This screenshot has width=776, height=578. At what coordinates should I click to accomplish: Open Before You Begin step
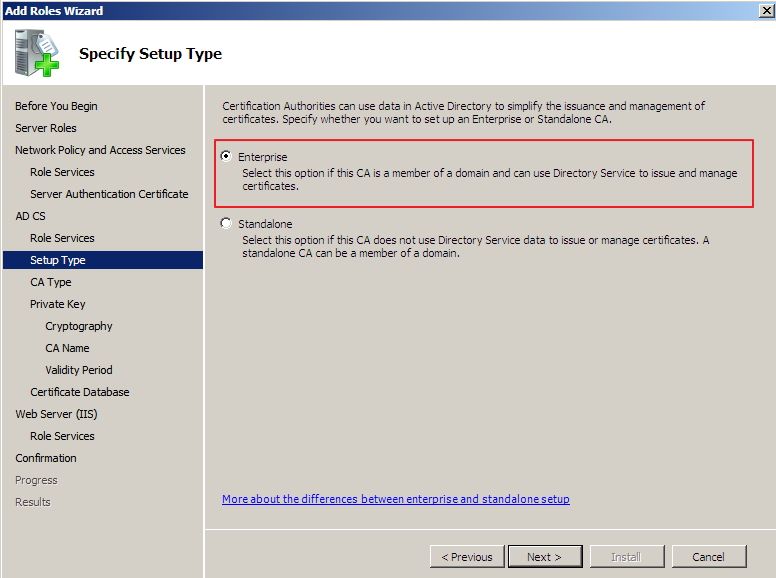56,106
